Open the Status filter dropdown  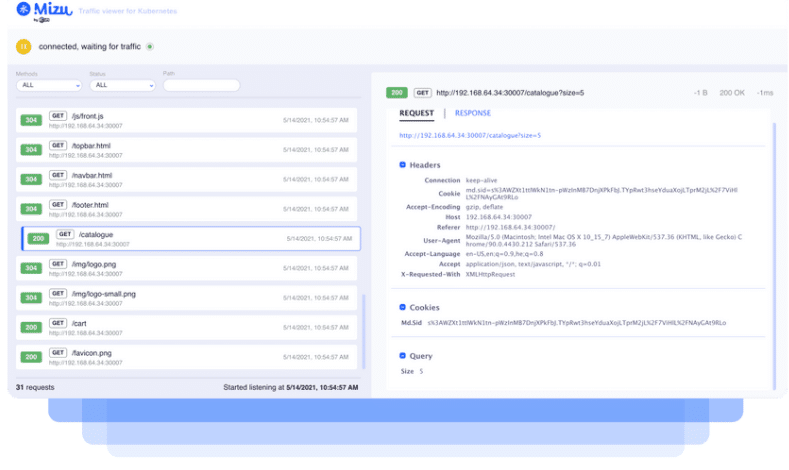(x=122, y=85)
